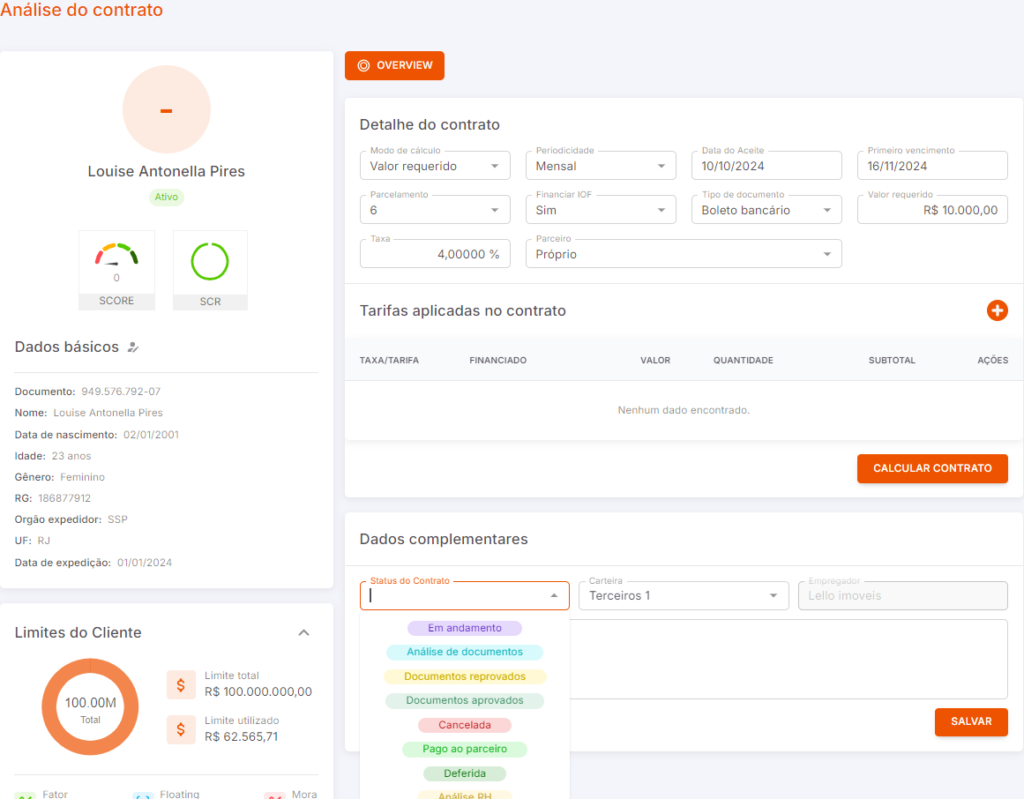Click the CALCULAR CONTRATO button
The width and height of the screenshot is (1024, 799).
(x=932, y=468)
